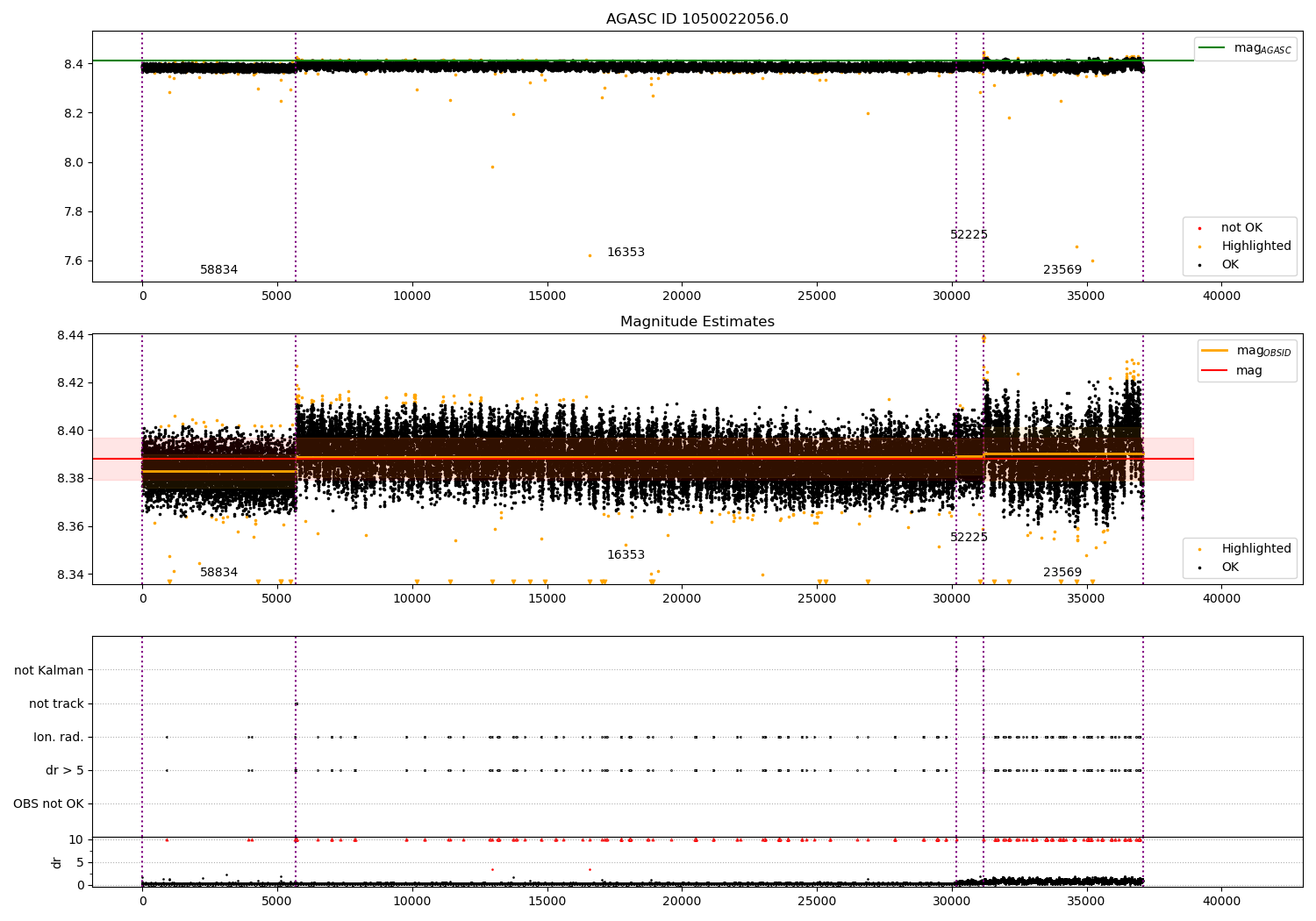Click the '5' tick on the dr axis
The width and height of the screenshot is (1316, 921).
[80, 863]
